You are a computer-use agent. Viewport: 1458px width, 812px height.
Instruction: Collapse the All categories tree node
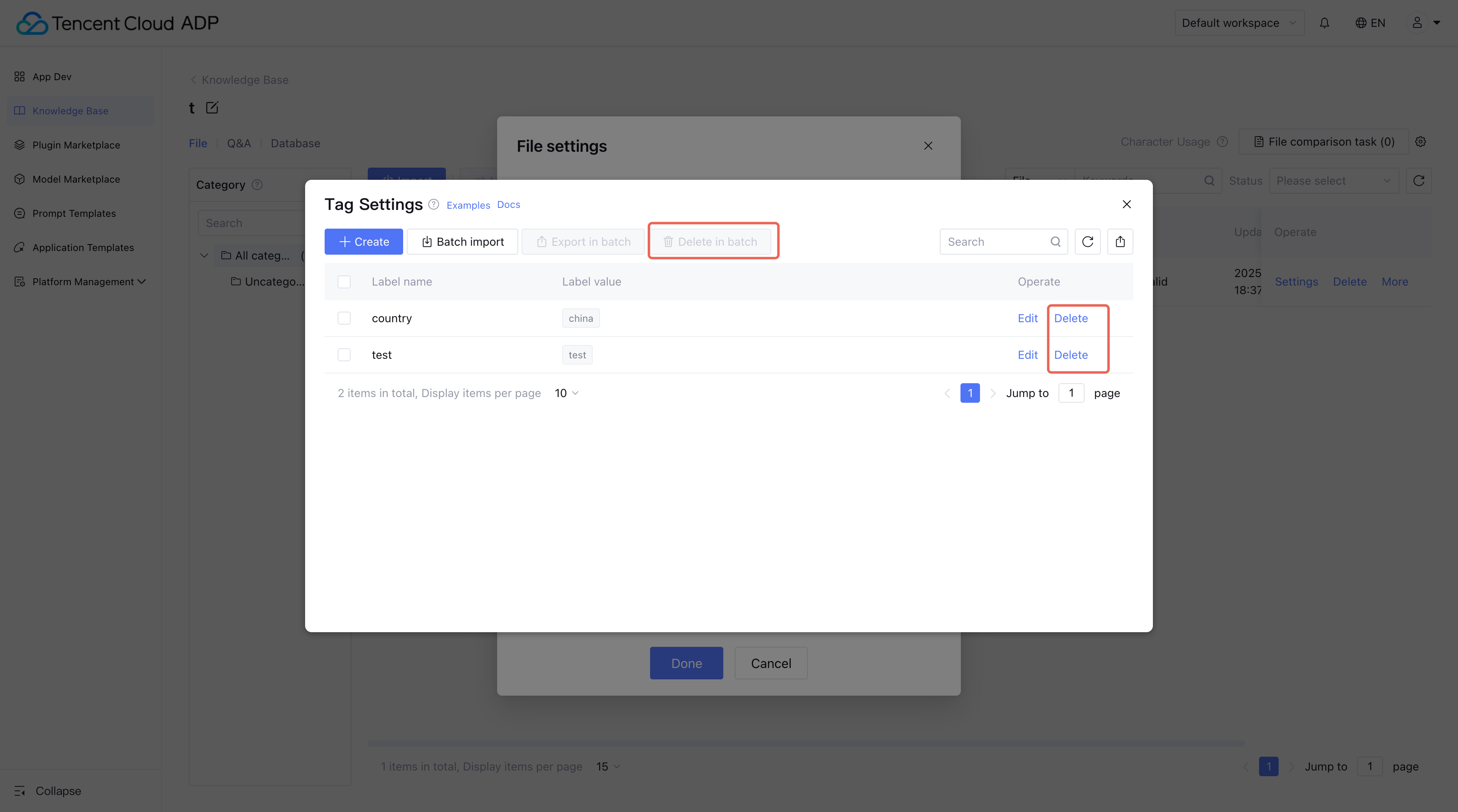(204, 255)
